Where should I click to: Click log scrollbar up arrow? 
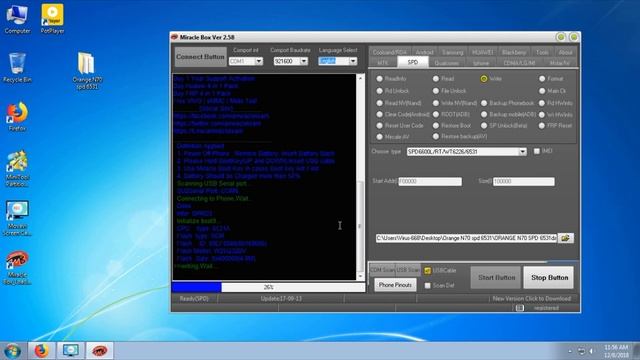coord(360,78)
